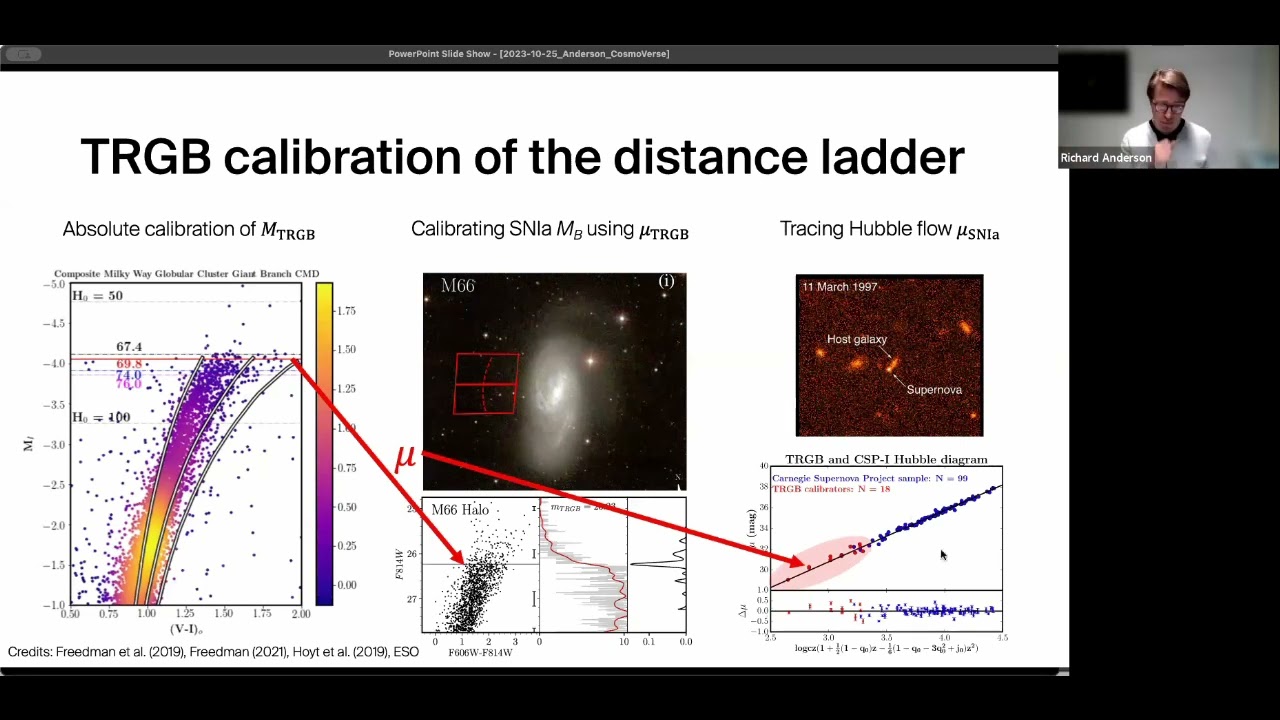This screenshot has width=1280, height=720.
Task: Click the Richard Anderson name label
Action: coord(1106,158)
